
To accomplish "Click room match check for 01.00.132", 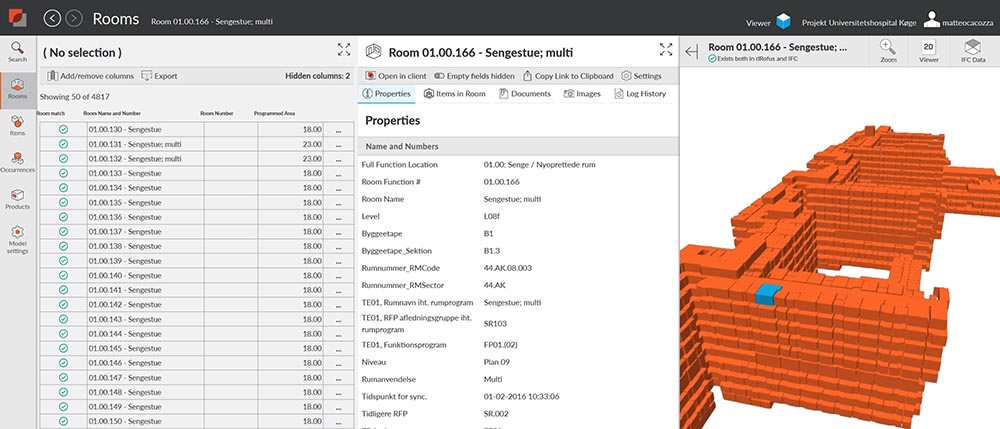I will point(63,159).
